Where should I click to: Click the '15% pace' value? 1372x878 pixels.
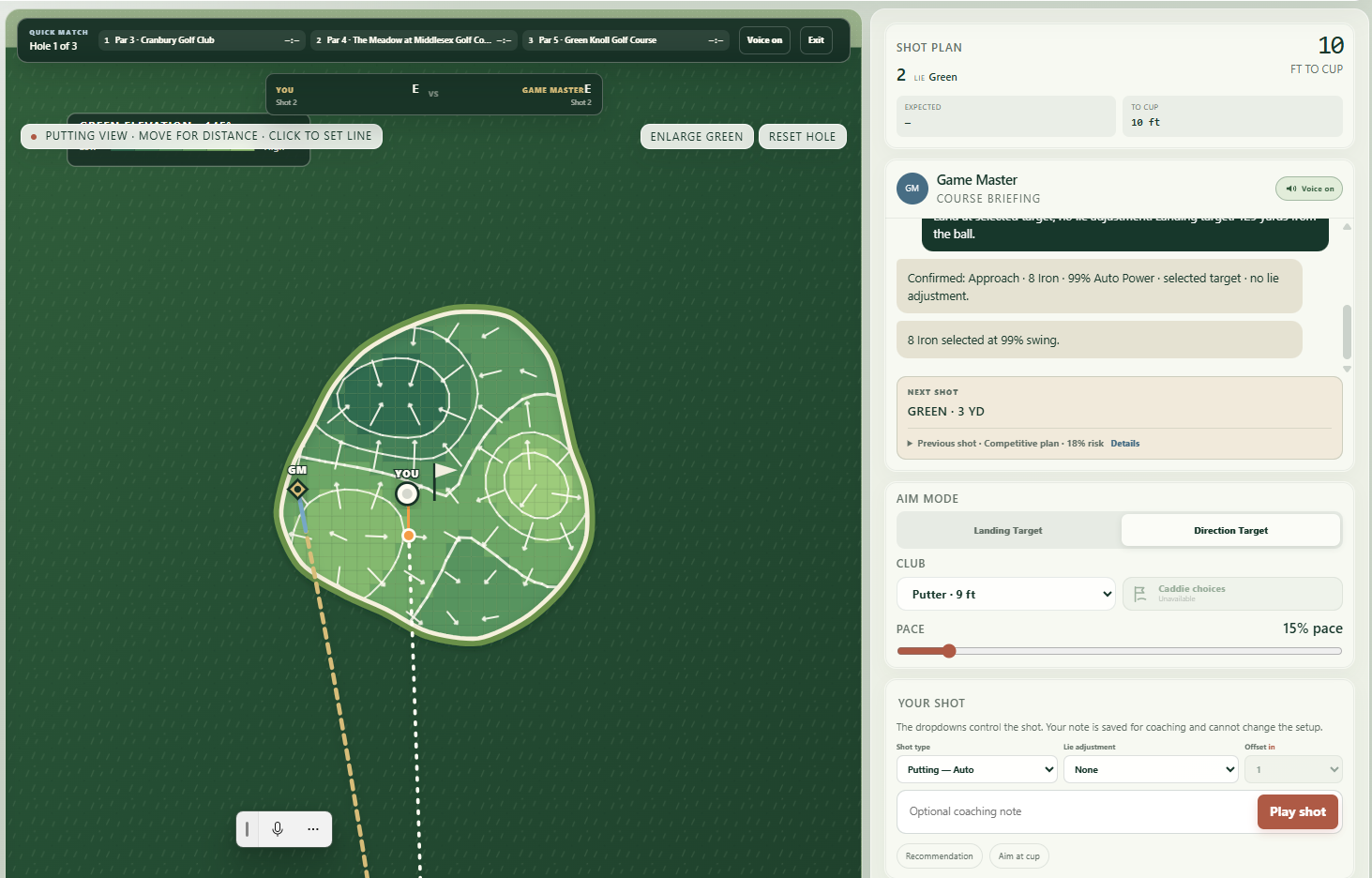1312,628
